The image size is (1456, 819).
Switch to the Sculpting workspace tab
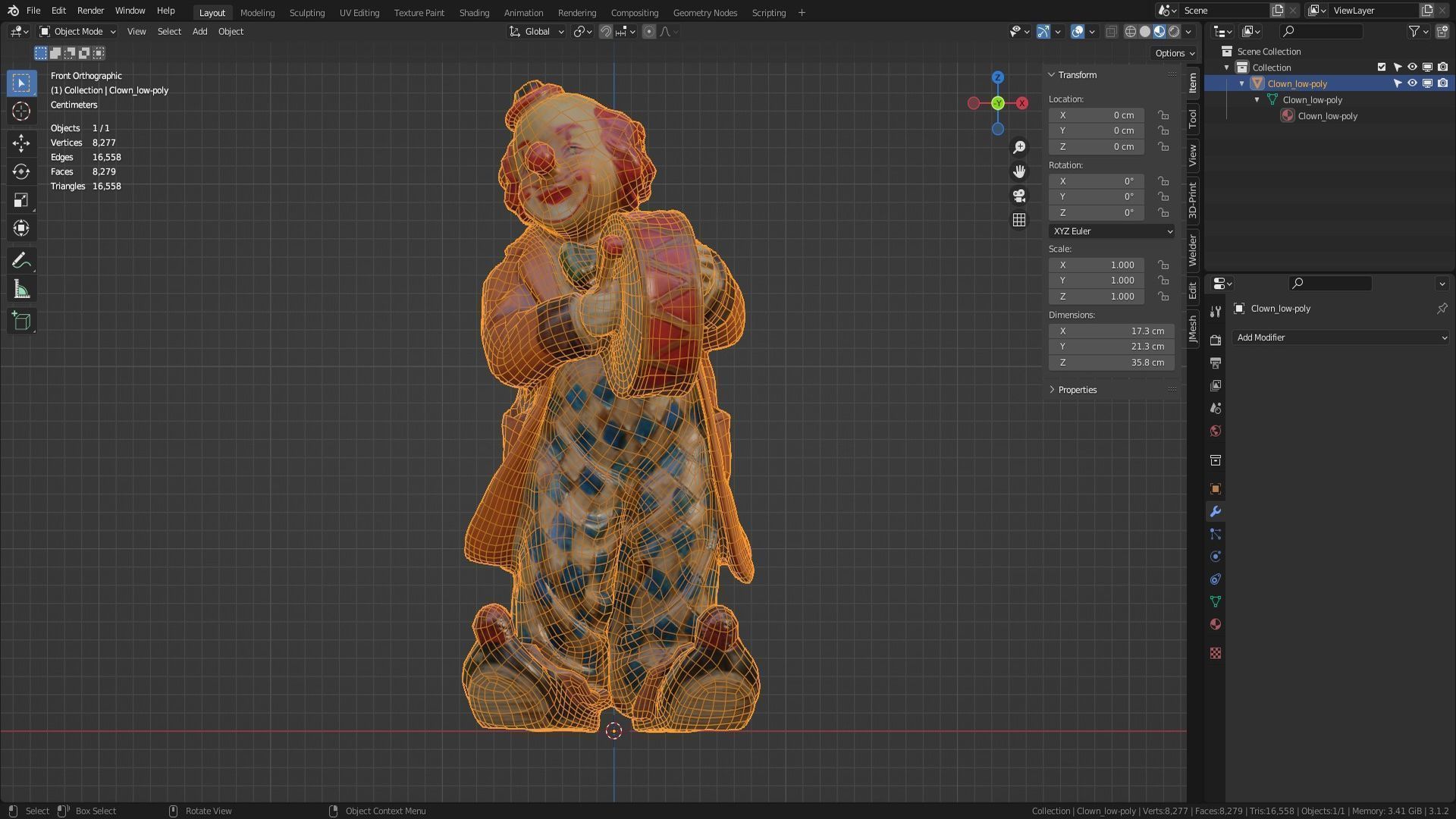[x=306, y=13]
